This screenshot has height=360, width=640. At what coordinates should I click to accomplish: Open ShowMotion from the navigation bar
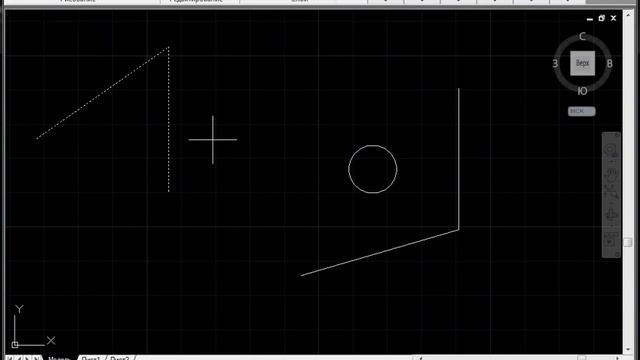point(611,241)
